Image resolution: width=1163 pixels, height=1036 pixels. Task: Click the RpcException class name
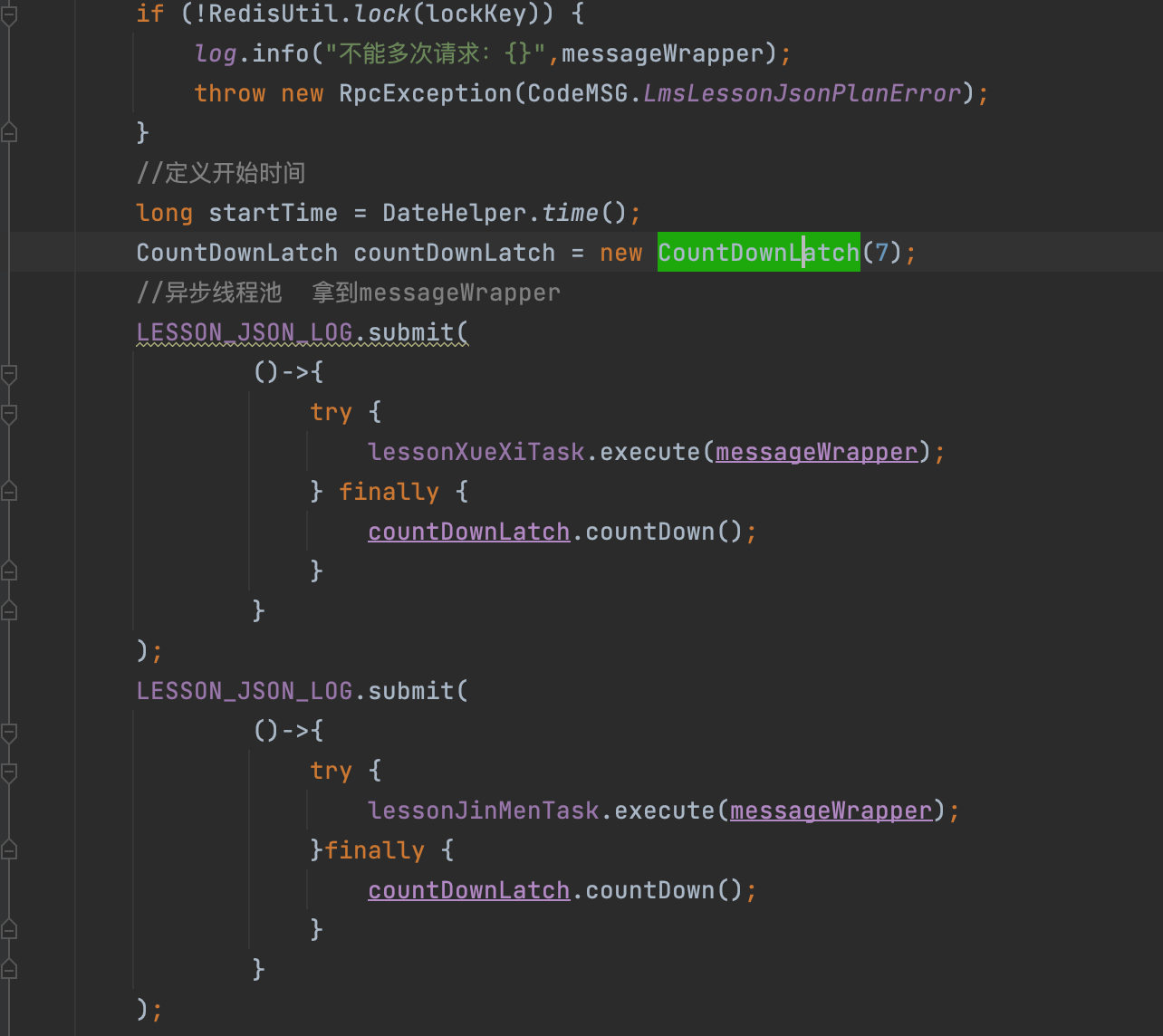(x=426, y=93)
